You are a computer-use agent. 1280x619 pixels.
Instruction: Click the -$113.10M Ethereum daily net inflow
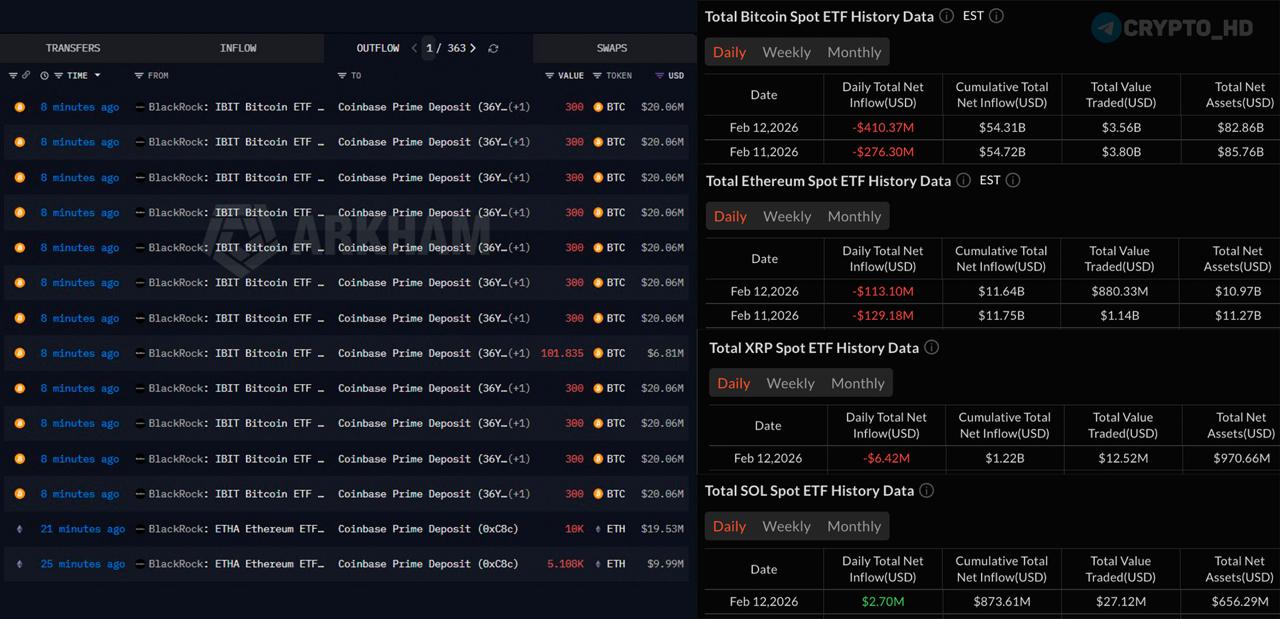[883, 292]
